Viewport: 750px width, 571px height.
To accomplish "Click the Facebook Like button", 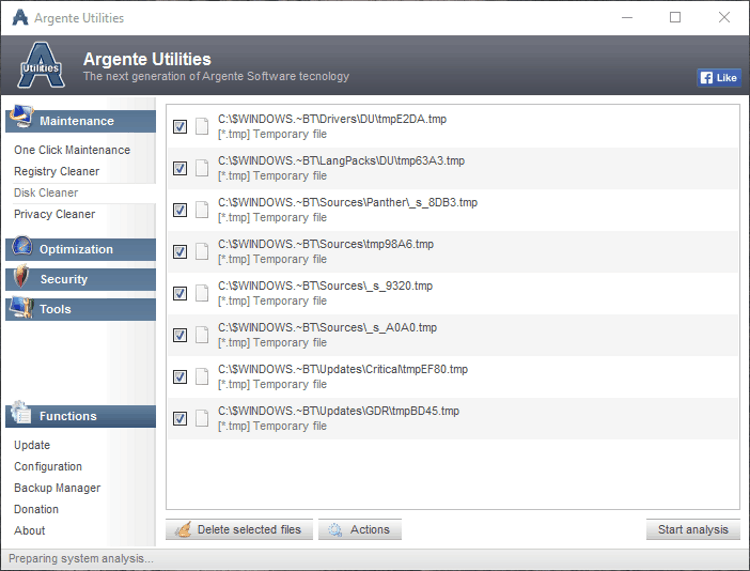I will click(x=719, y=77).
